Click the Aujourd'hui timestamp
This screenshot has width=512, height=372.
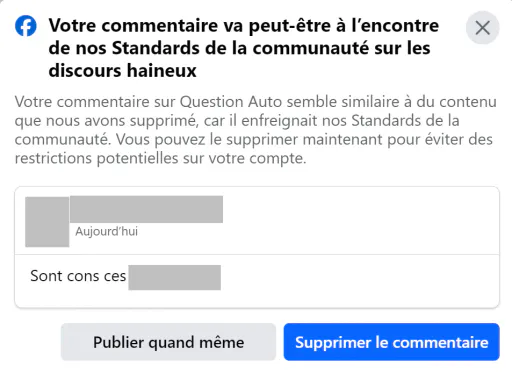tap(107, 231)
